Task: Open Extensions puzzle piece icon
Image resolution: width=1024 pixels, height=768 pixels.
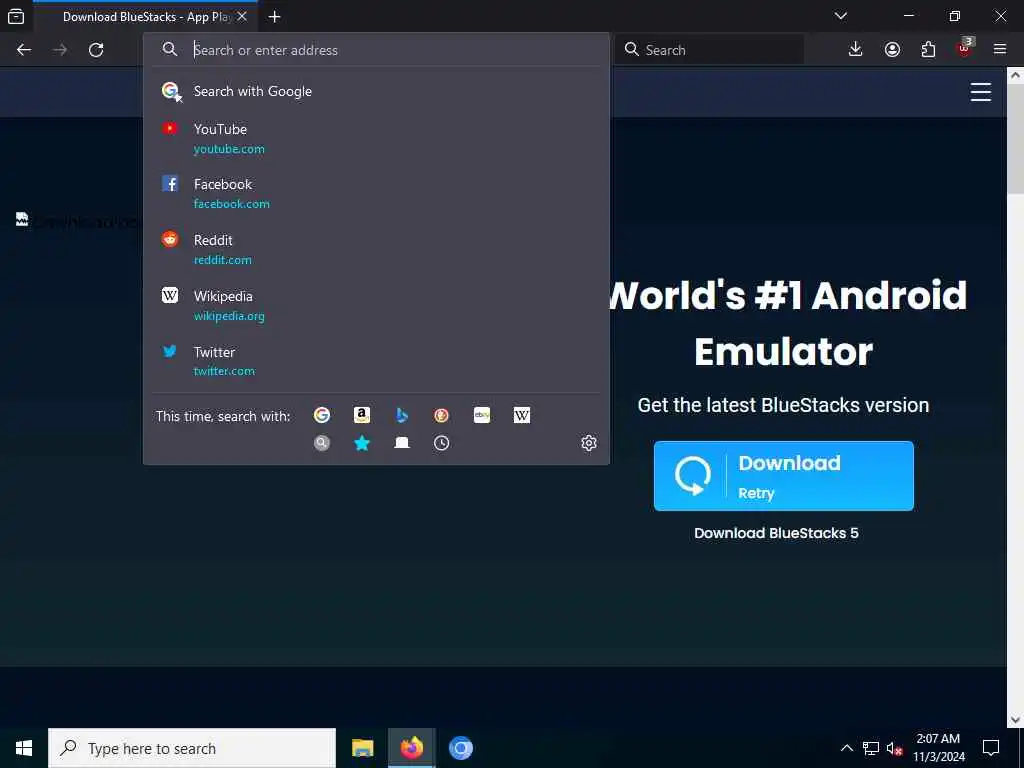Action: click(x=928, y=50)
